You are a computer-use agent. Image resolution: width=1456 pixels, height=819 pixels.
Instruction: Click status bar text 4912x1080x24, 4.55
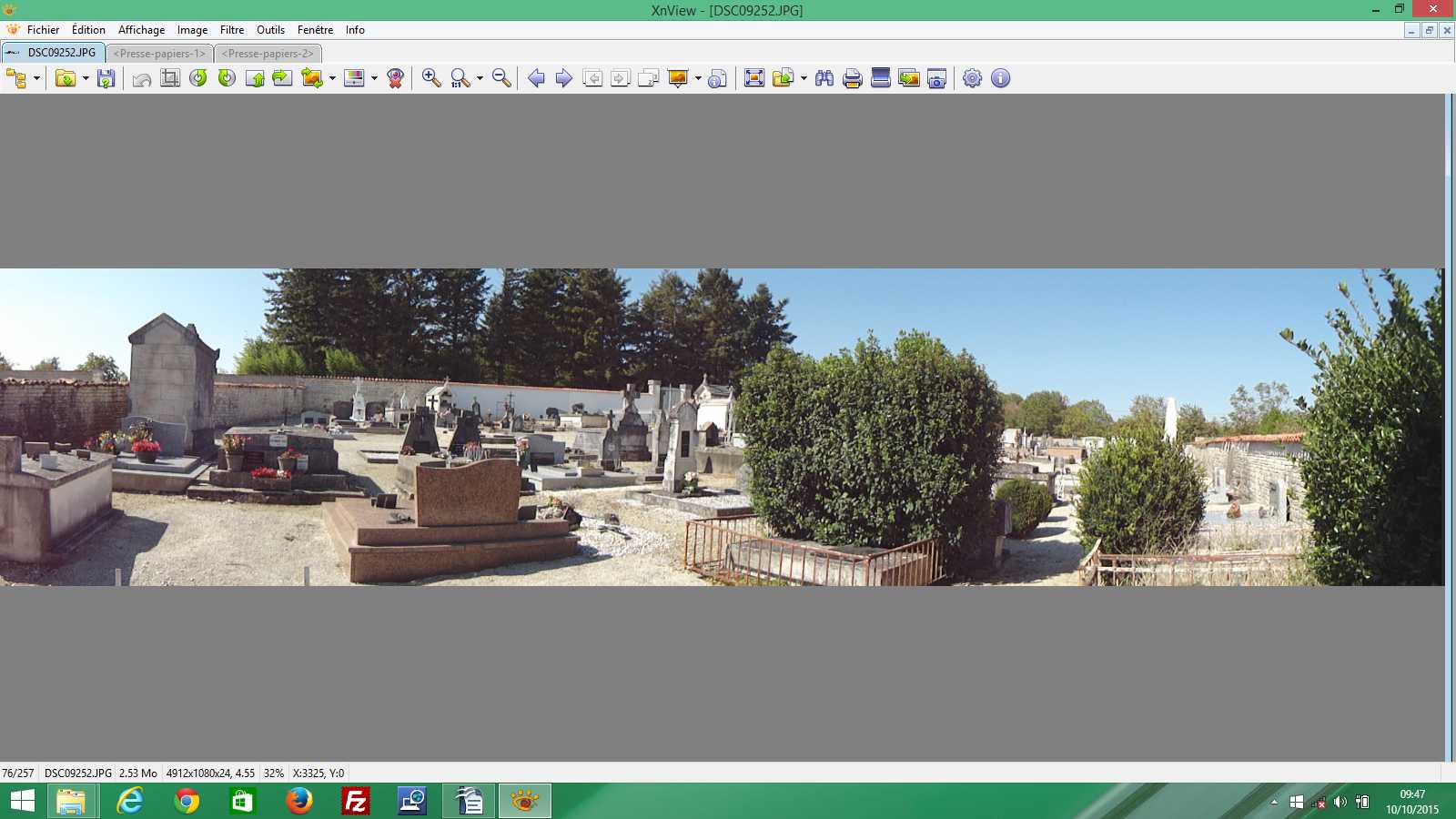tap(210, 773)
